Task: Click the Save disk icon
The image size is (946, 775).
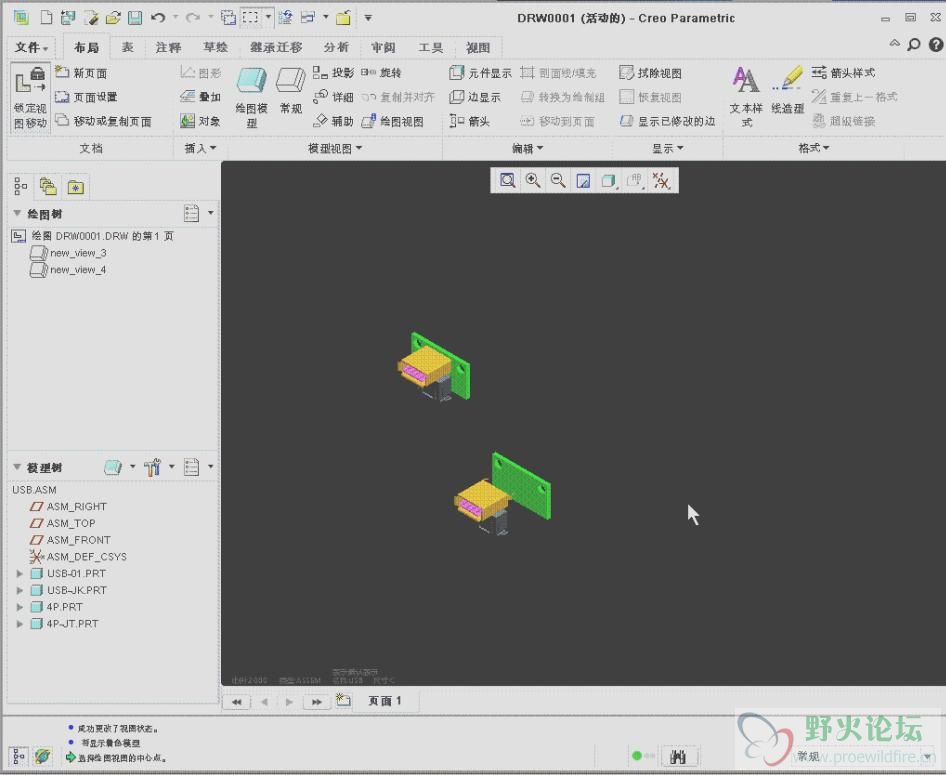Action: pos(135,17)
